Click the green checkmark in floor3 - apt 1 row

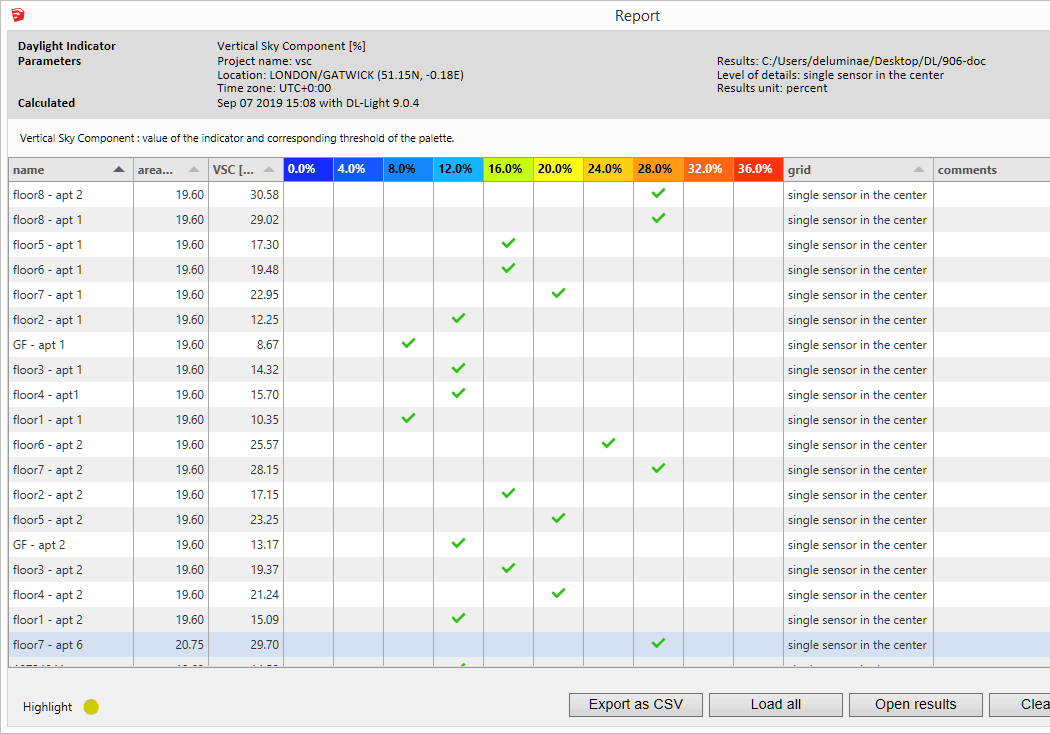458,368
